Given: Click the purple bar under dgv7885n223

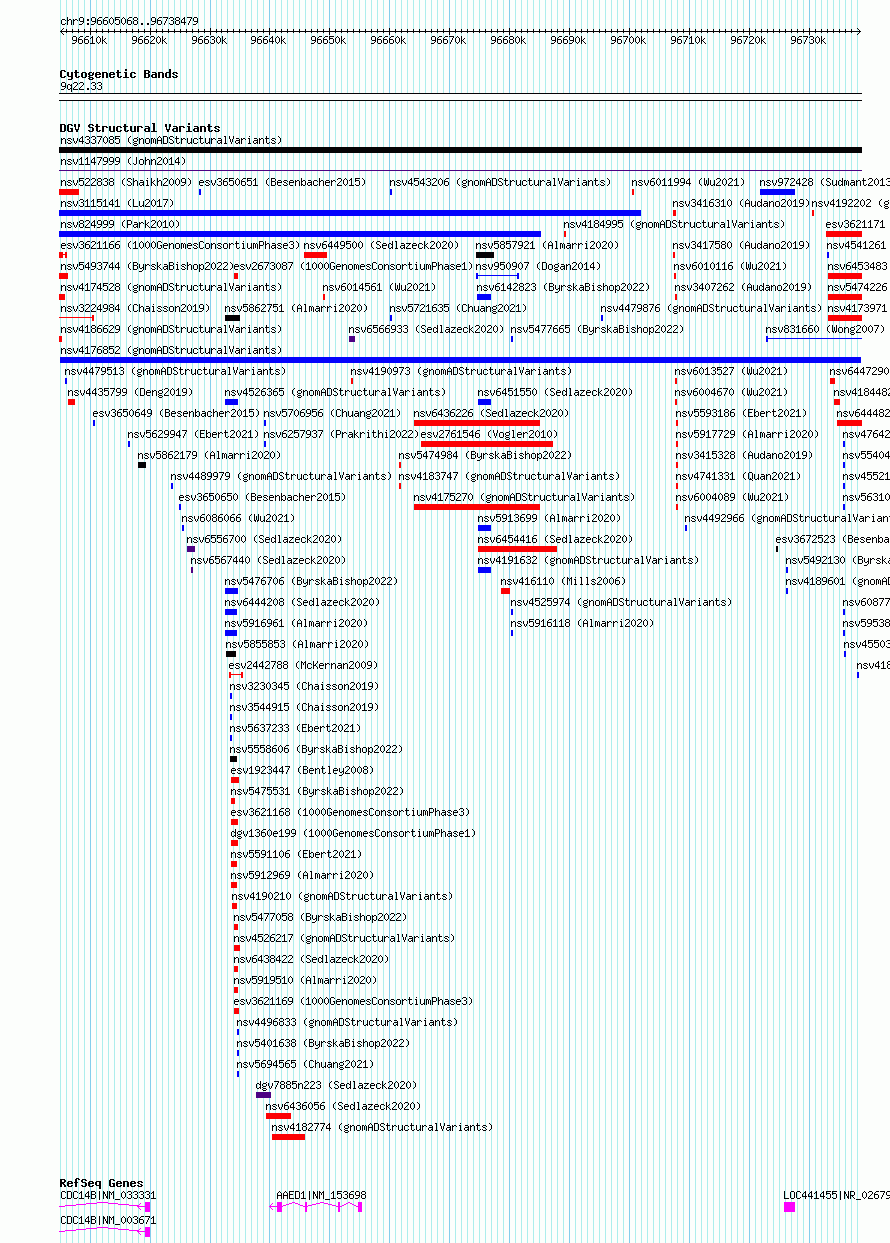Looking at the screenshot, I should click(x=263, y=1095).
